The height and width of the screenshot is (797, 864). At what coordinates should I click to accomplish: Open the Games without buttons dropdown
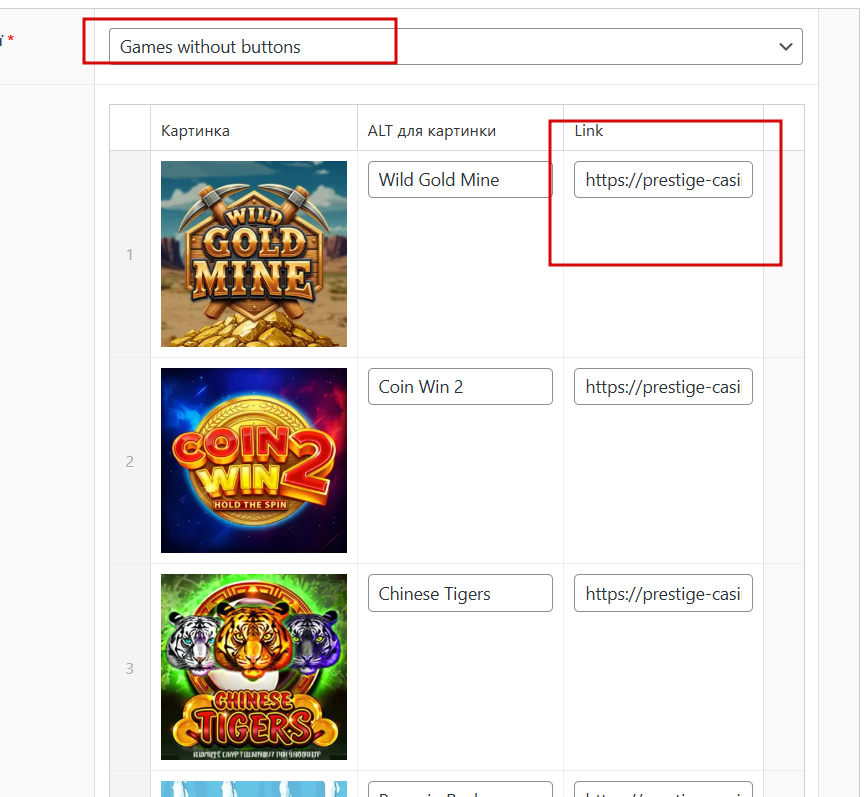[455, 46]
